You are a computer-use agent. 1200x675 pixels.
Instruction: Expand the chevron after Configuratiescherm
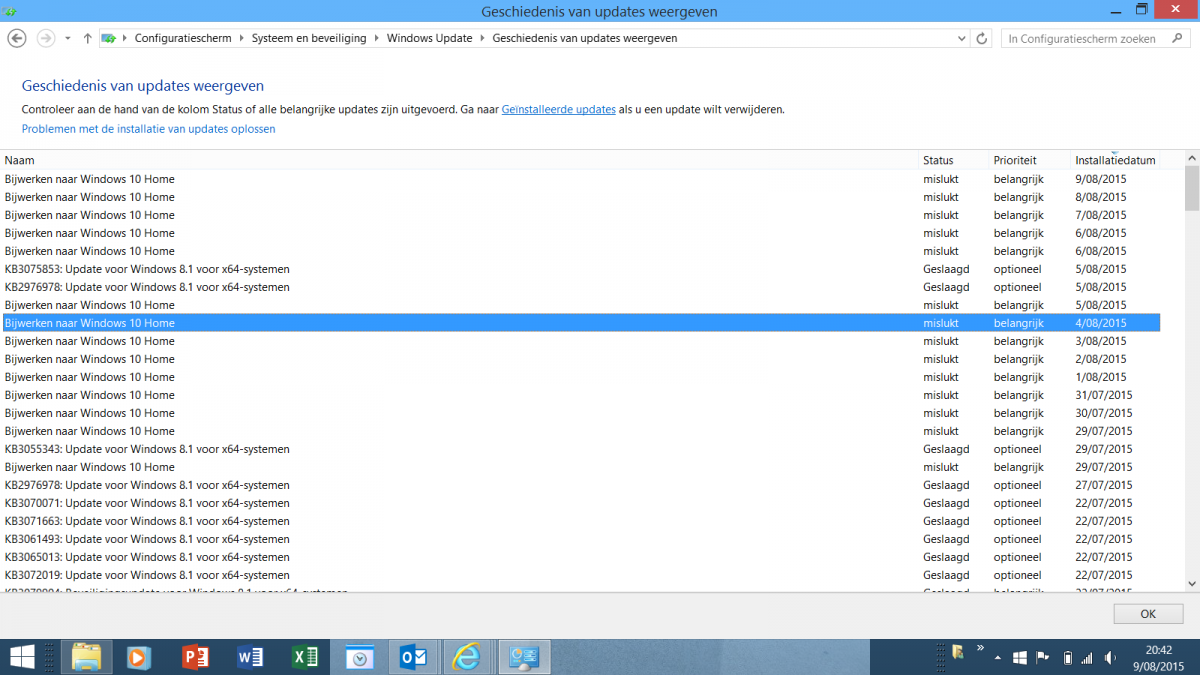[240, 38]
